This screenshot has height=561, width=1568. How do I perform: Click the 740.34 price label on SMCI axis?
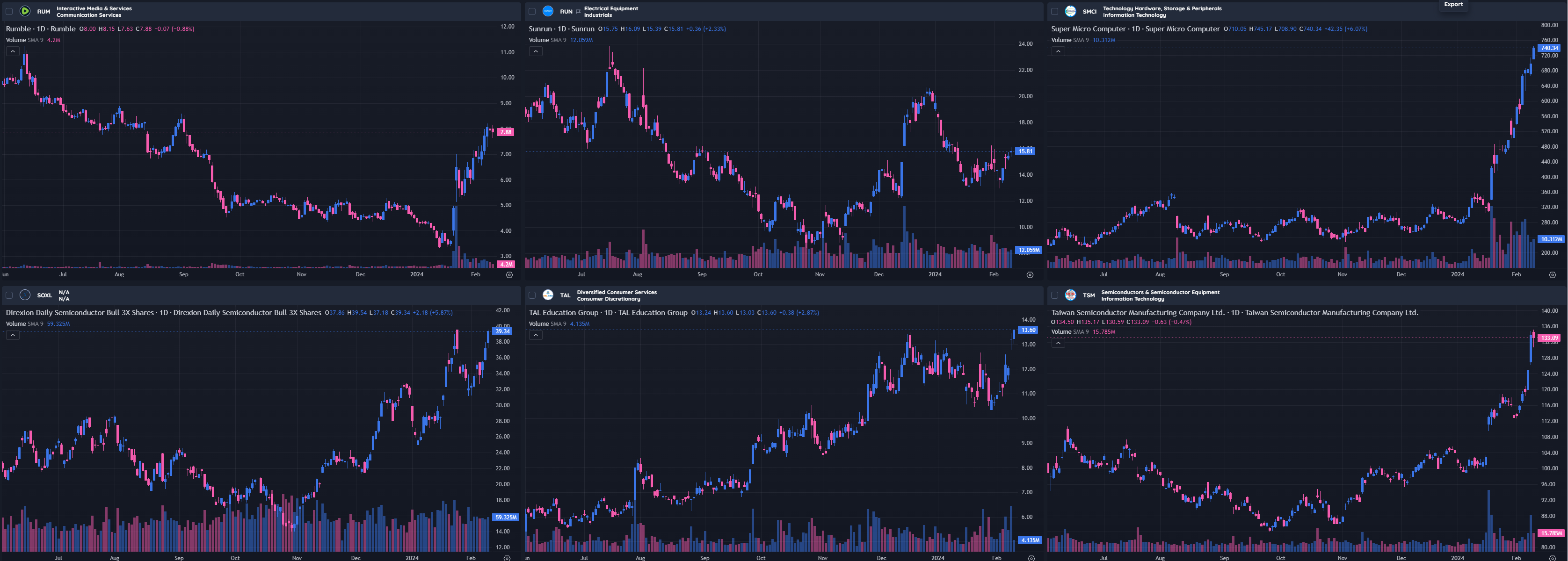pyautogui.click(x=1548, y=48)
